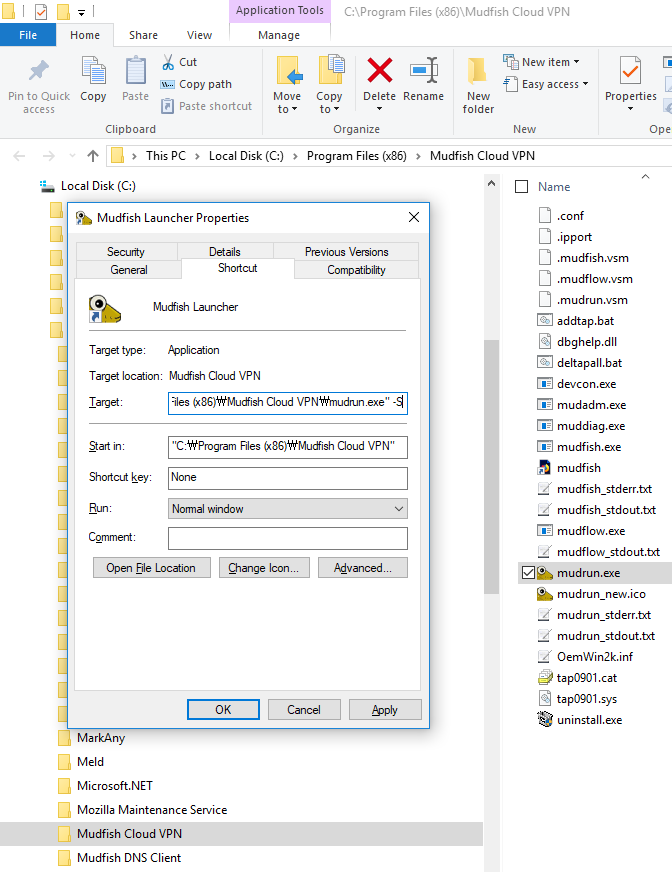Viewport: 672px width, 872px height.
Task: Uncheck the mudrun.exe file checkbox
Action: (527, 573)
